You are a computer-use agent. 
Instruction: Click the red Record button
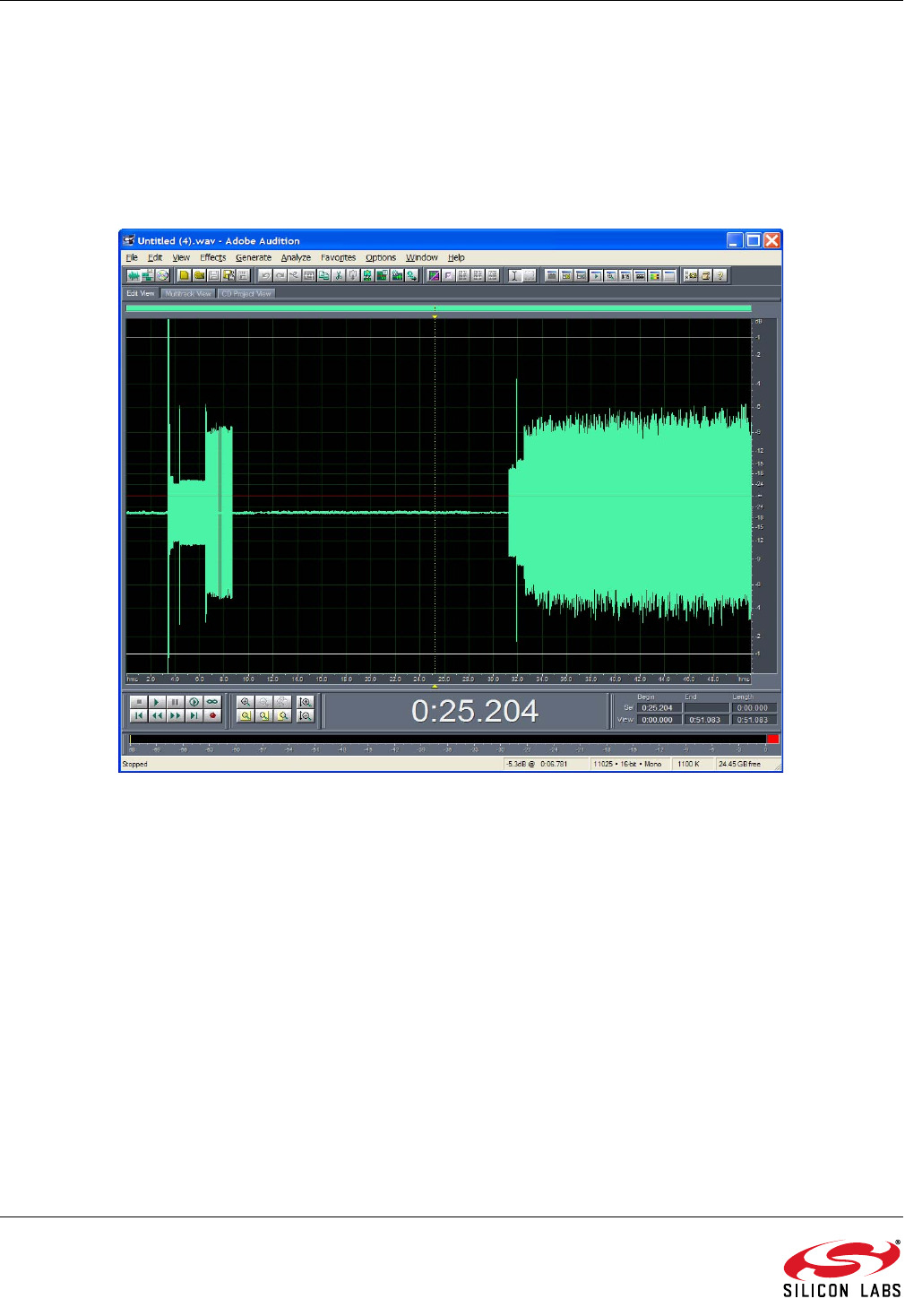point(212,715)
